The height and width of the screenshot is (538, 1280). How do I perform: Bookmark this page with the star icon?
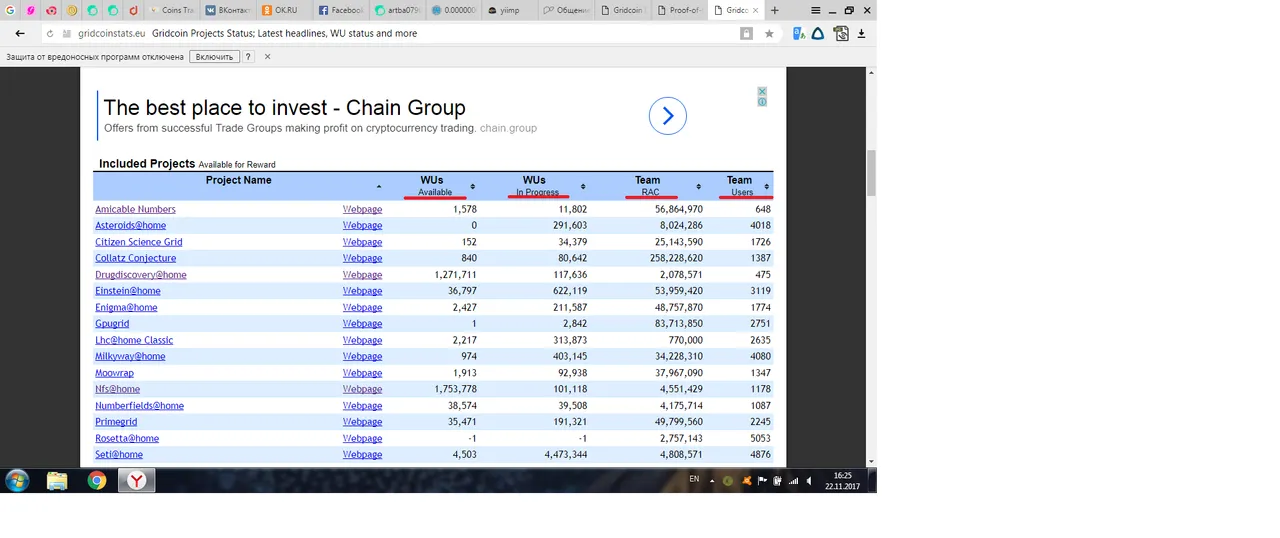[x=769, y=33]
